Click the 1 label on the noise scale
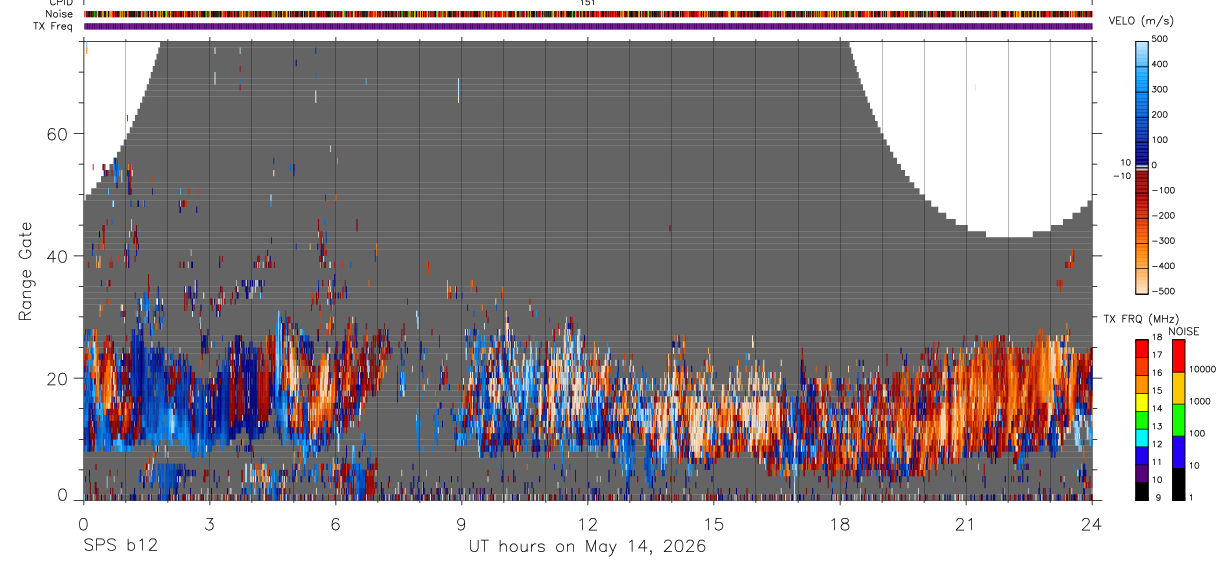Viewport: 1228px width, 567px height. 1191,497
